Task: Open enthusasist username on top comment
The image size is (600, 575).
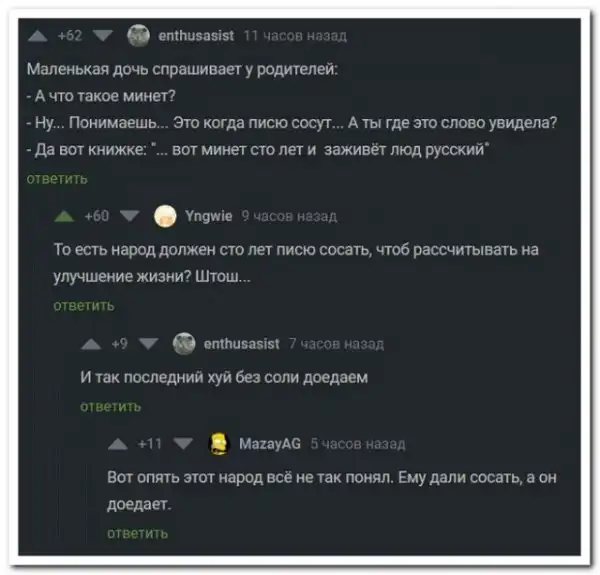Action: coord(196,36)
